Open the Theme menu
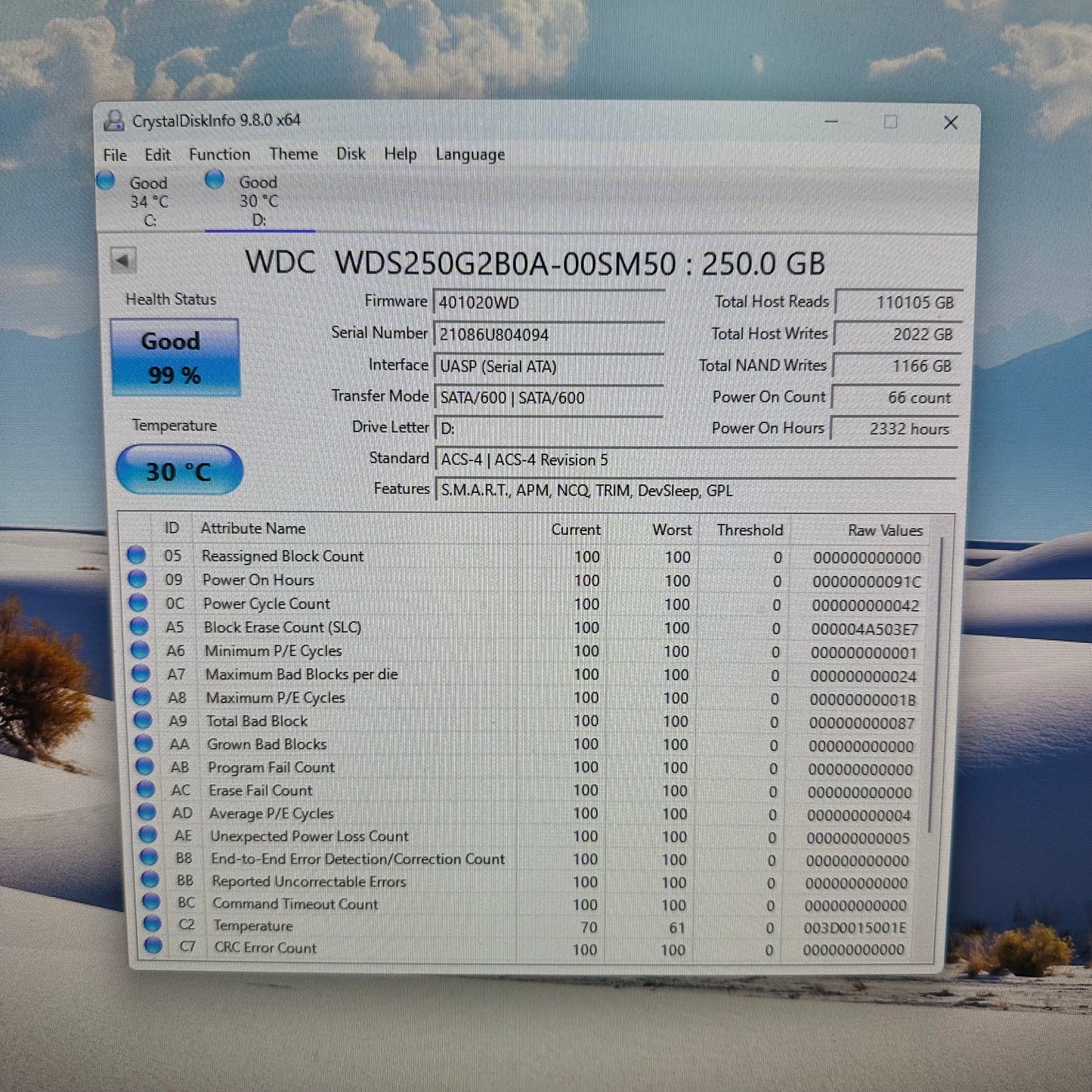This screenshot has width=1092, height=1092. (293, 153)
